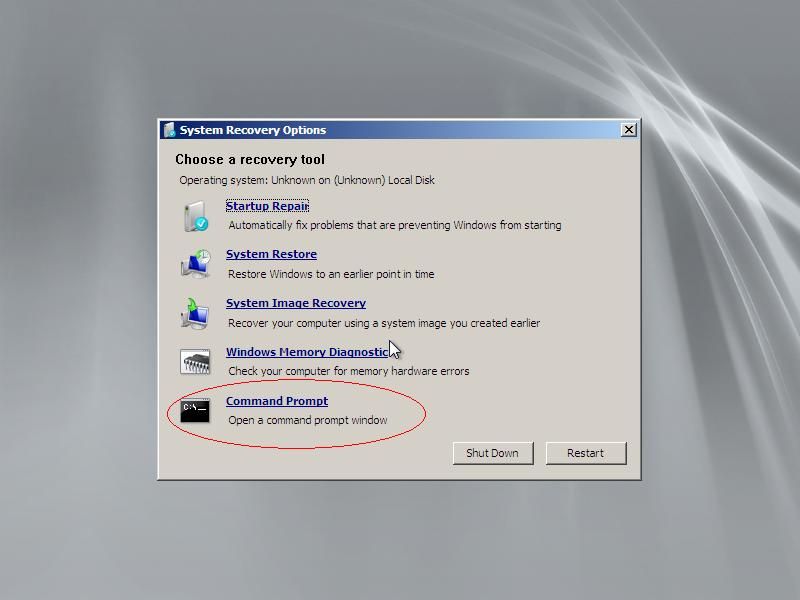Click the Windows Memory Diagnostic chip icon

[195, 361]
